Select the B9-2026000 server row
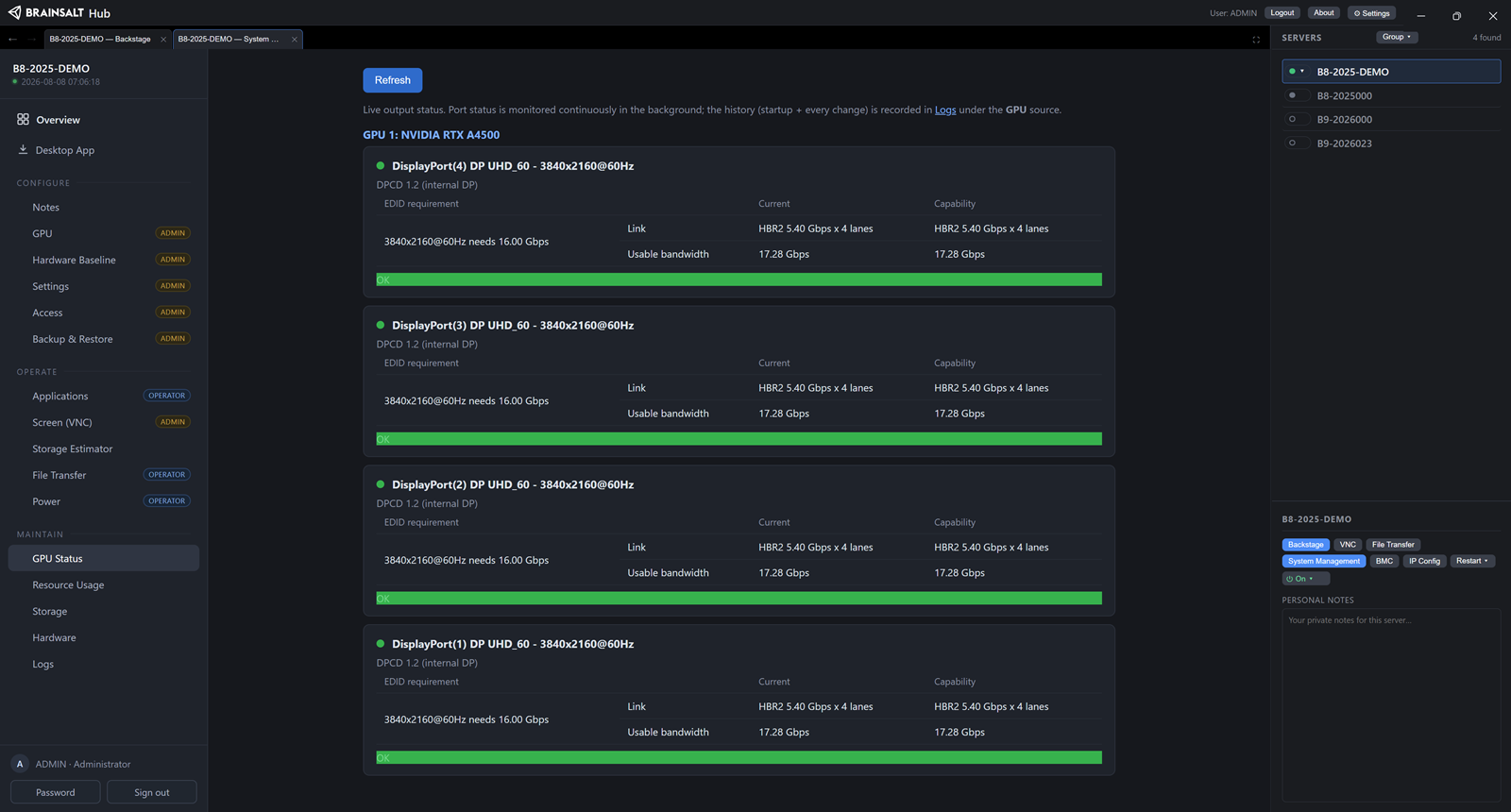1511x812 pixels. (x=1391, y=119)
